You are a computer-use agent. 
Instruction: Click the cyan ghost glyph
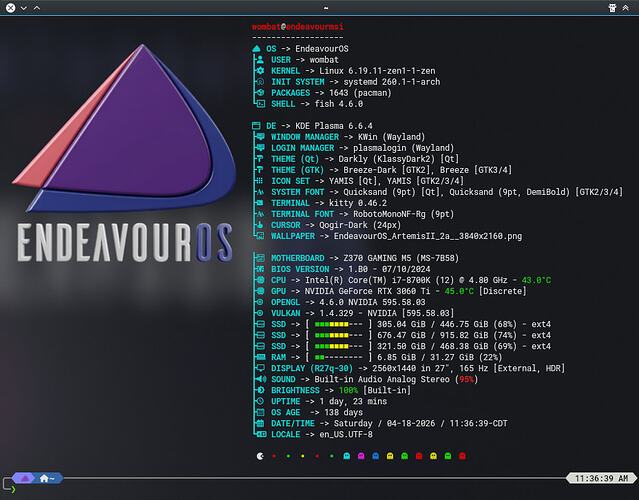coord(347,456)
